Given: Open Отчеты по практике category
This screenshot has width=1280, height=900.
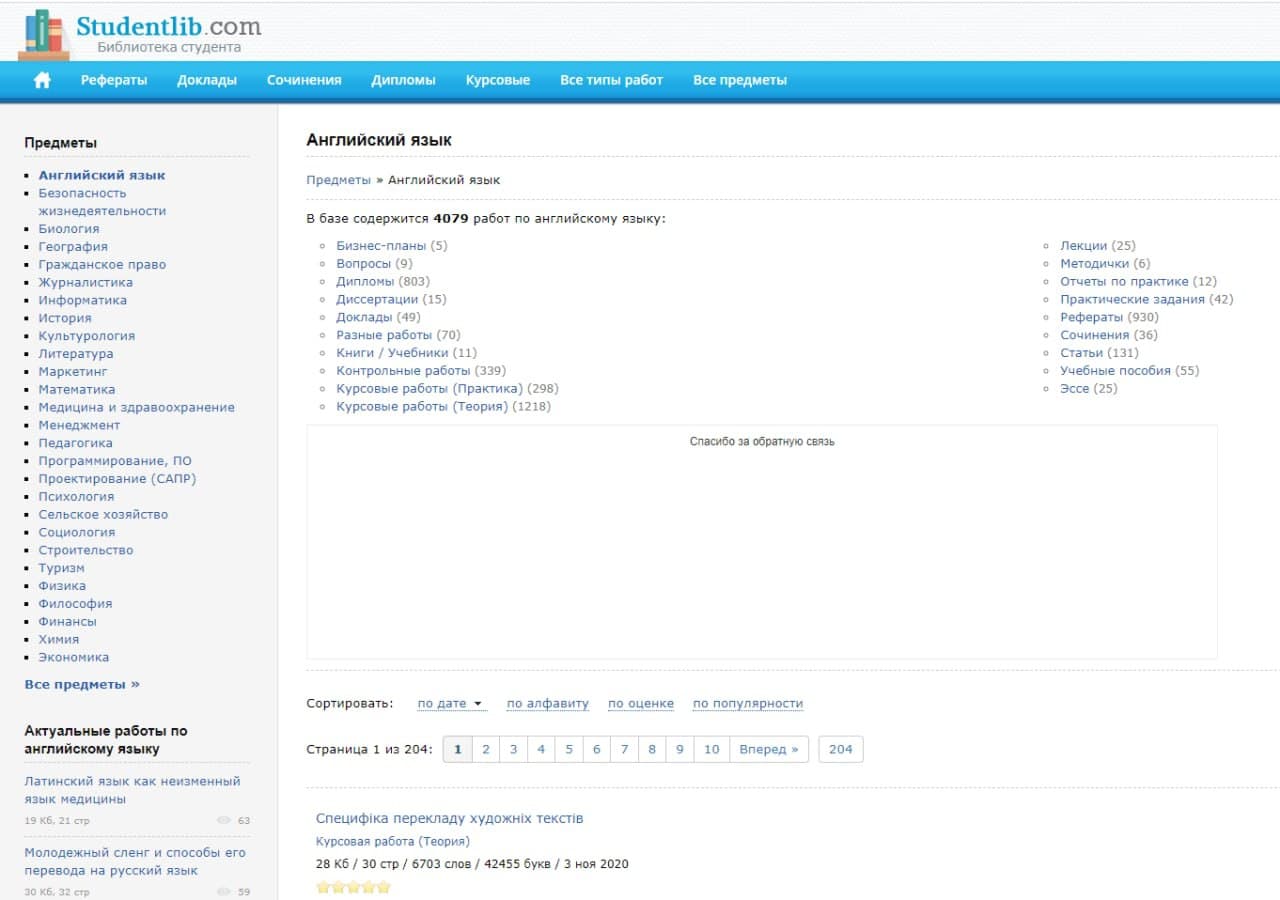Looking at the screenshot, I should point(1124,282).
